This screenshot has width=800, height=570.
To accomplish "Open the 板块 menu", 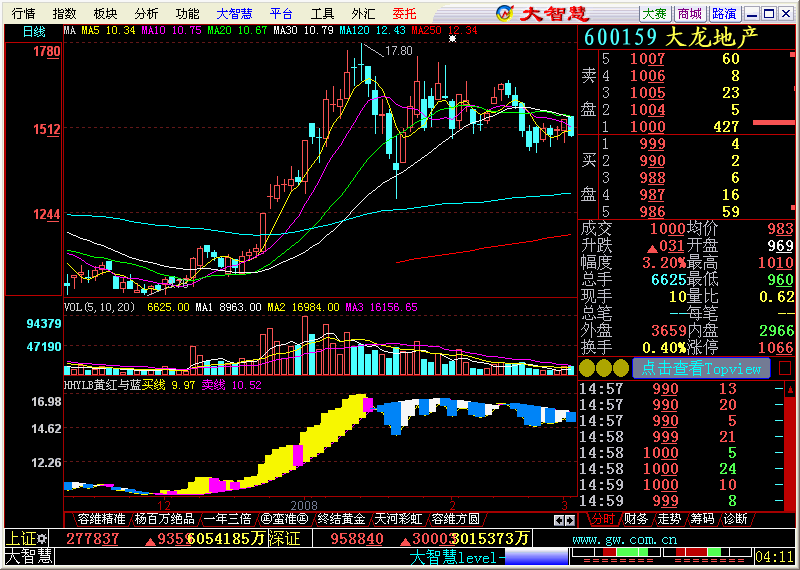I will [x=105, y=14].
